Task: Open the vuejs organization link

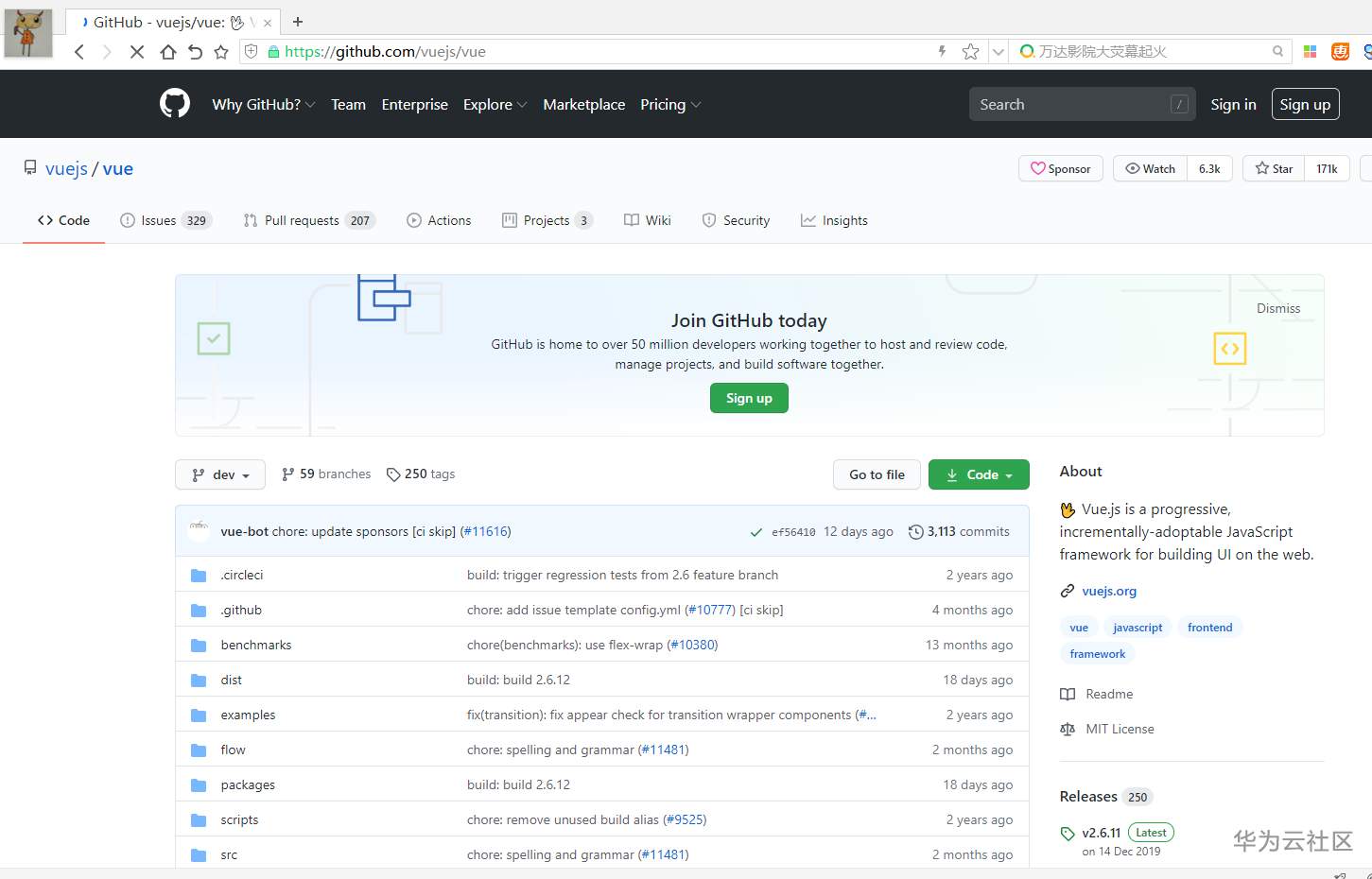Action: [x=66, y=168]
